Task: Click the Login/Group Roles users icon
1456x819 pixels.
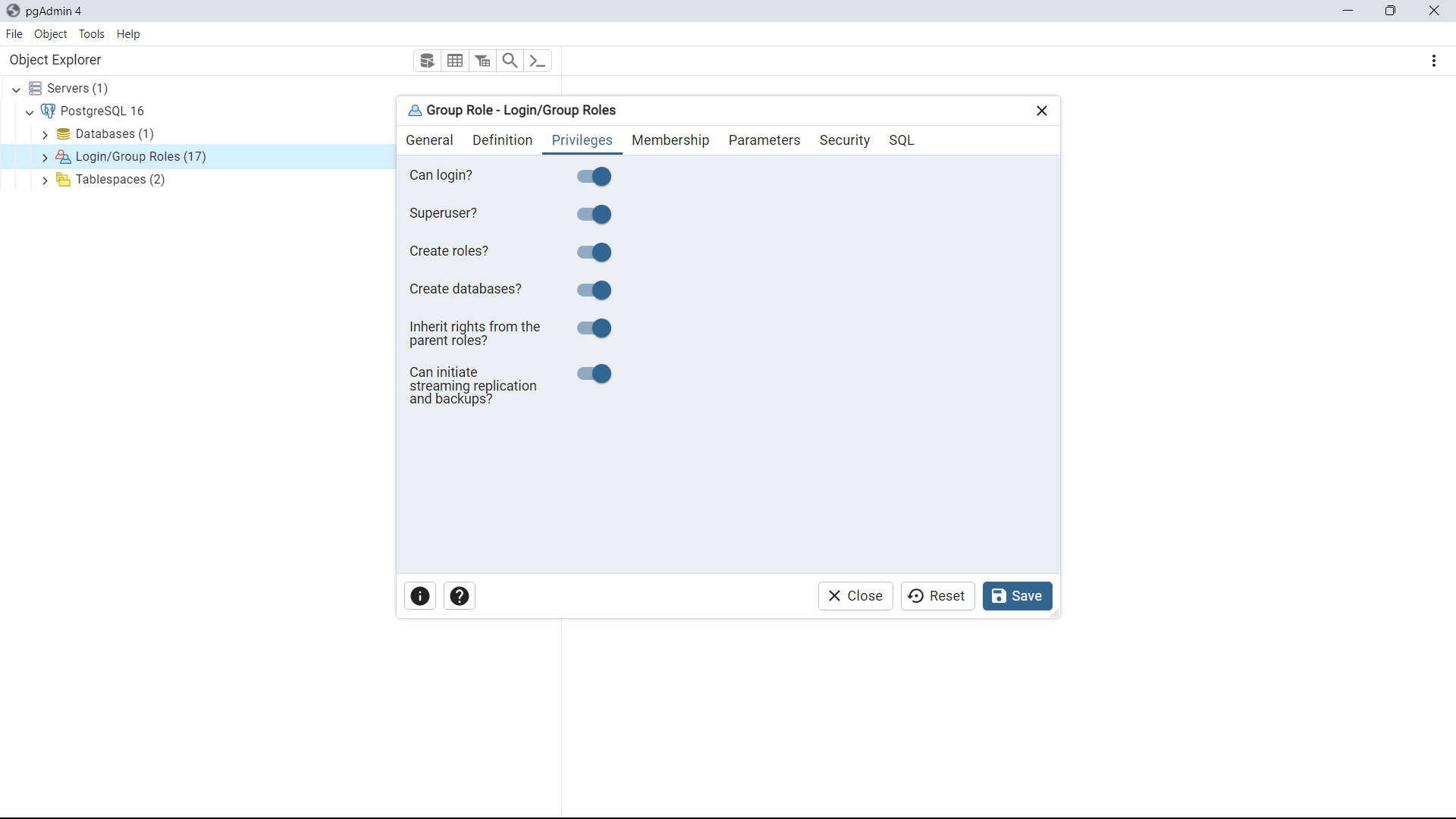Action: click(64, 157)
